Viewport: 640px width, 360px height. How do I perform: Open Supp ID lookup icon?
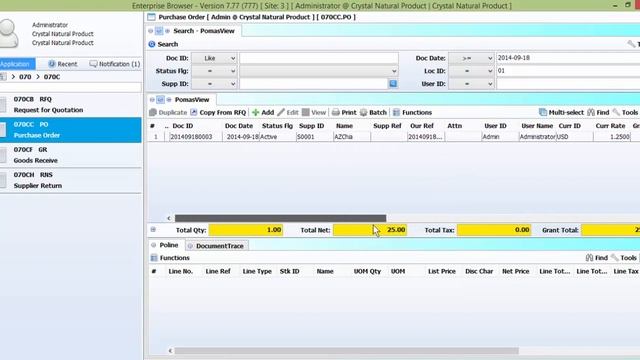[x=393, y=84]
